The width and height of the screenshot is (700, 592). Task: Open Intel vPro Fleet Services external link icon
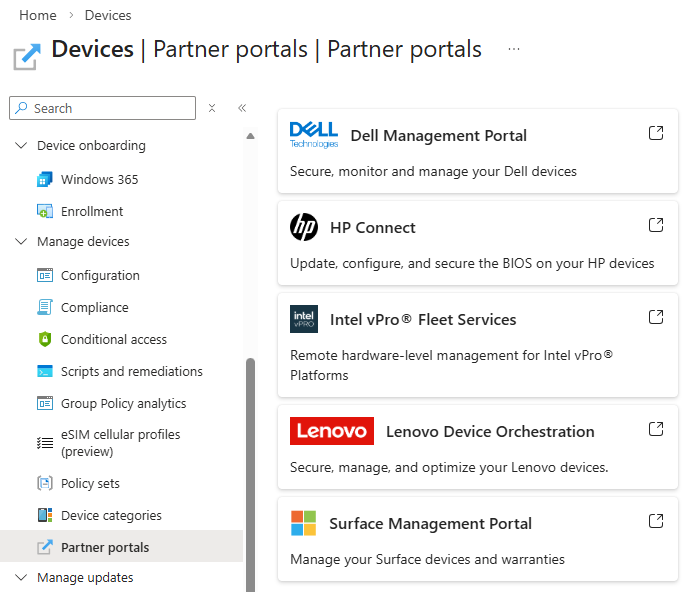pos(656,317)
